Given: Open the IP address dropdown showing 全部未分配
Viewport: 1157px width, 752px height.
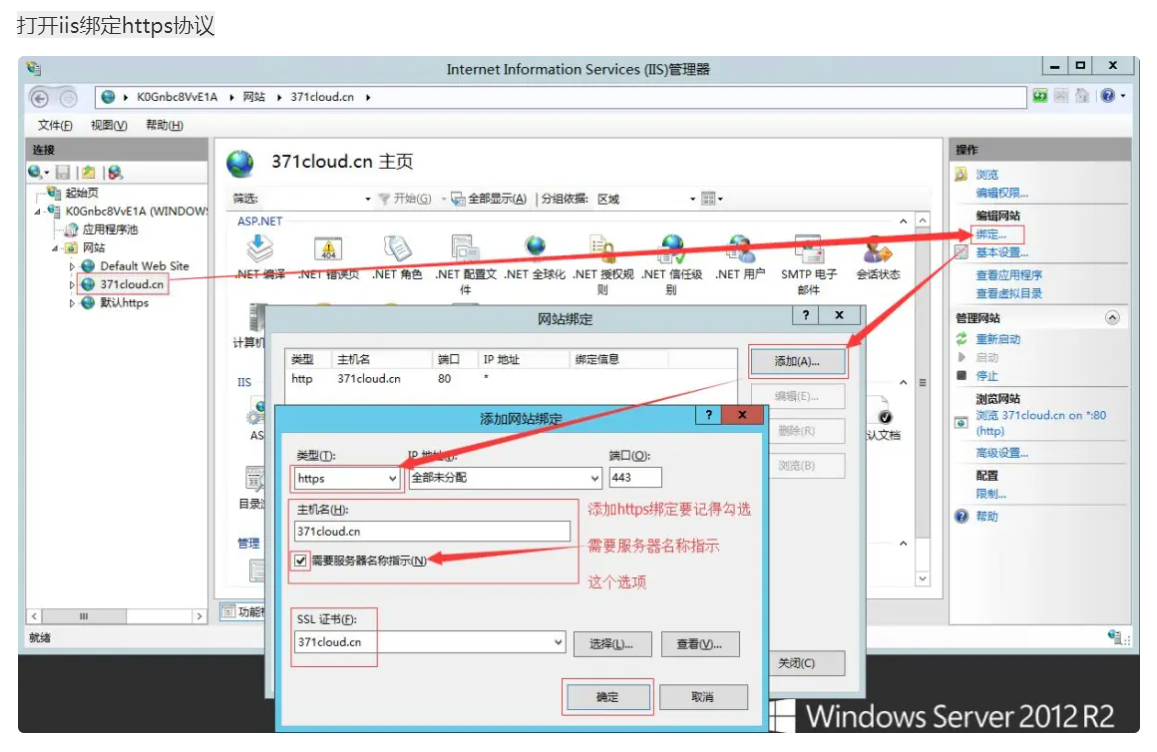Looking at the screenshot, I should [505, 478].
